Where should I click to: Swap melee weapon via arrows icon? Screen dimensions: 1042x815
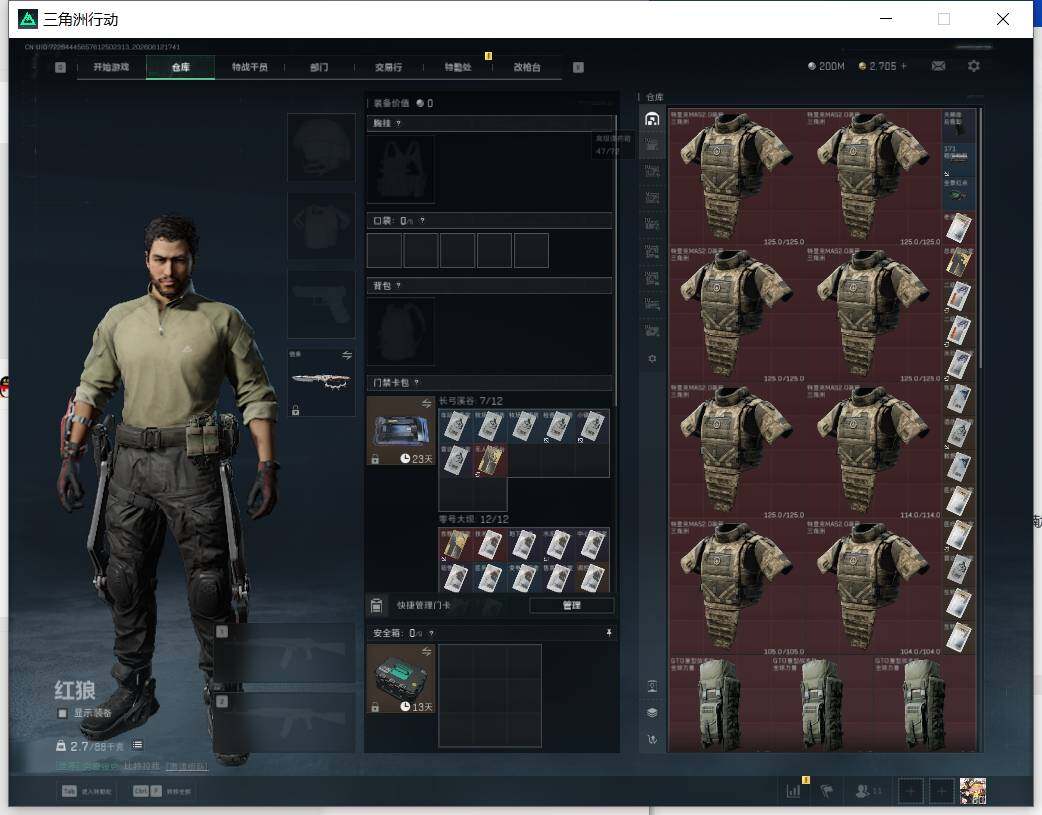coord(347,355)
